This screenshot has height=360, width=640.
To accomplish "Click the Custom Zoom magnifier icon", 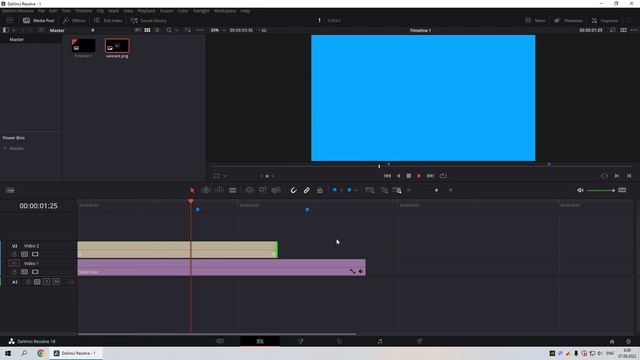I will (x=397, y=190).
